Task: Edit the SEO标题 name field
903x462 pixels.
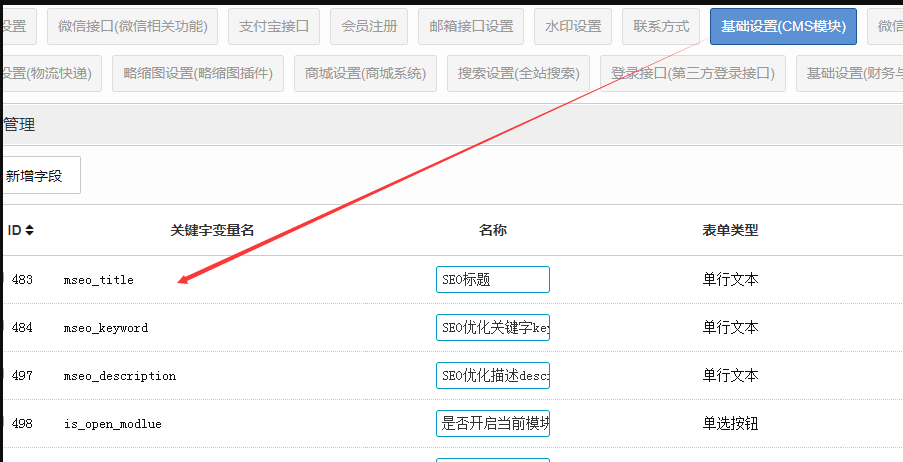Action: [493, 279]
